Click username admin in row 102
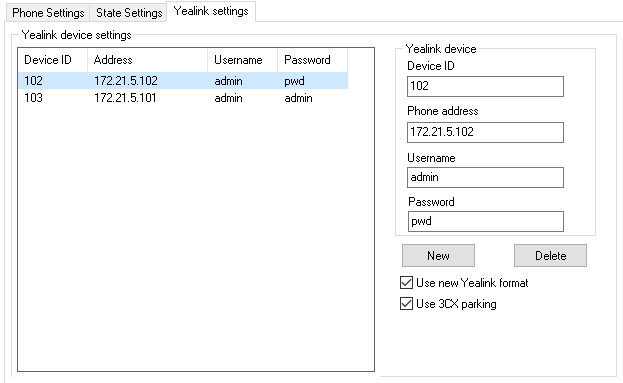Viewport: 623px width, 383px height. [x=228, y=81]
